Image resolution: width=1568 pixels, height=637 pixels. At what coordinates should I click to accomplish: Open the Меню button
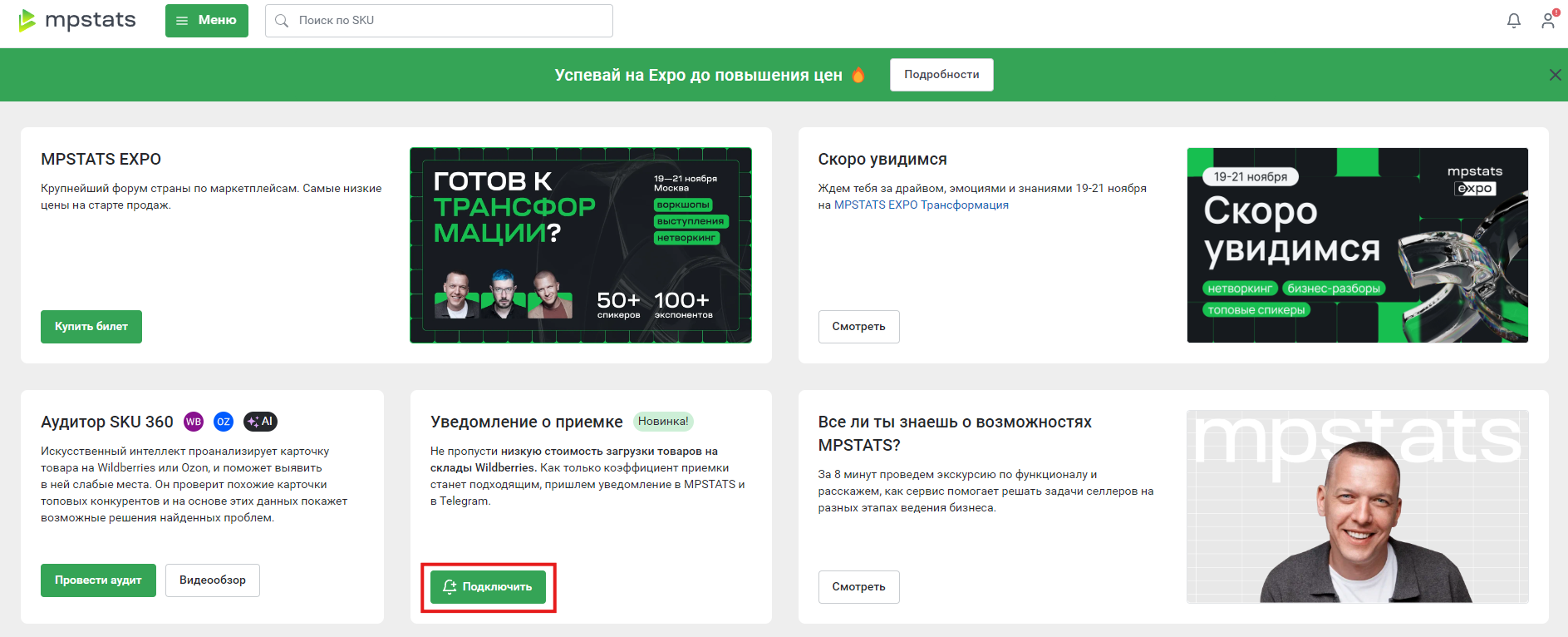click(x=207, y=20)
